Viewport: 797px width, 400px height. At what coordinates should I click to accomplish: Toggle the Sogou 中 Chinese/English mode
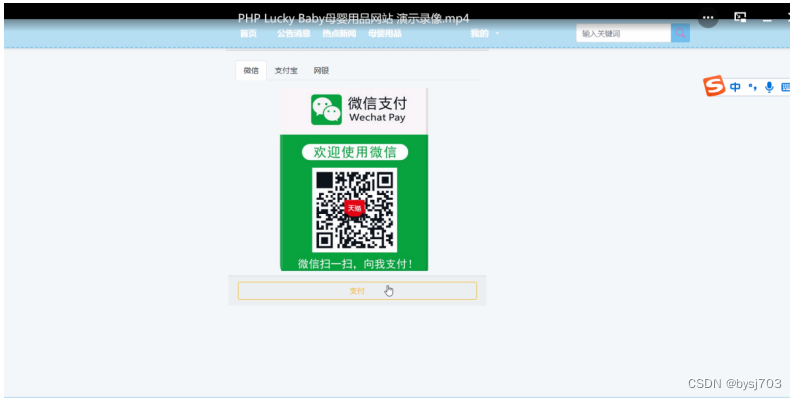735,87
